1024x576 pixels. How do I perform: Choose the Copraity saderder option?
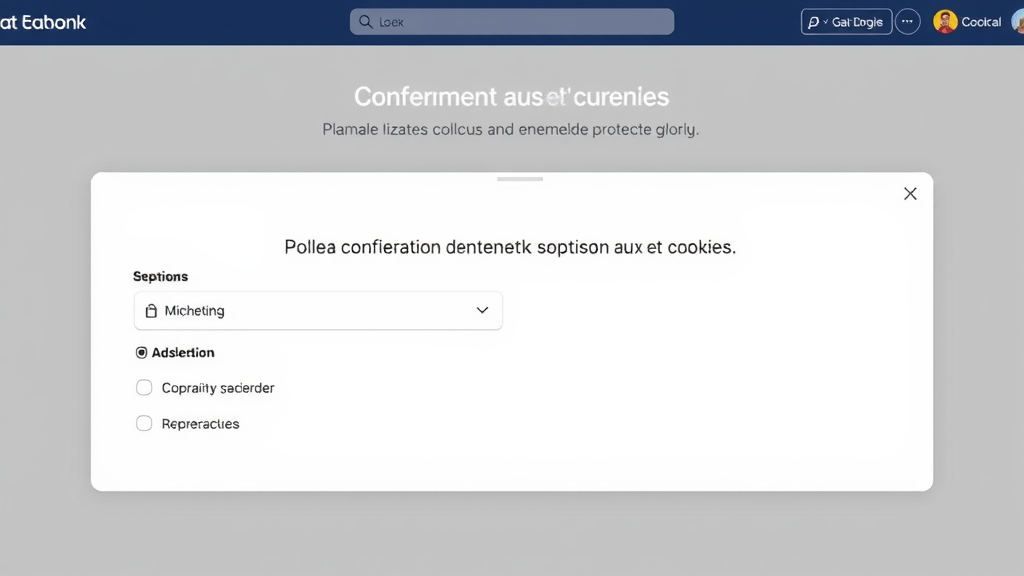tap(144, 387)
